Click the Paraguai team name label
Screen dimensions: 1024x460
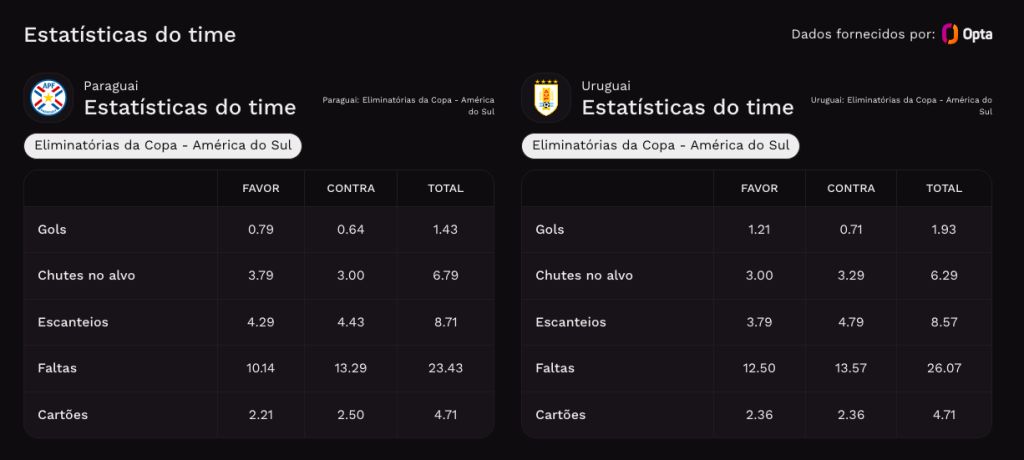pos(111,86)
